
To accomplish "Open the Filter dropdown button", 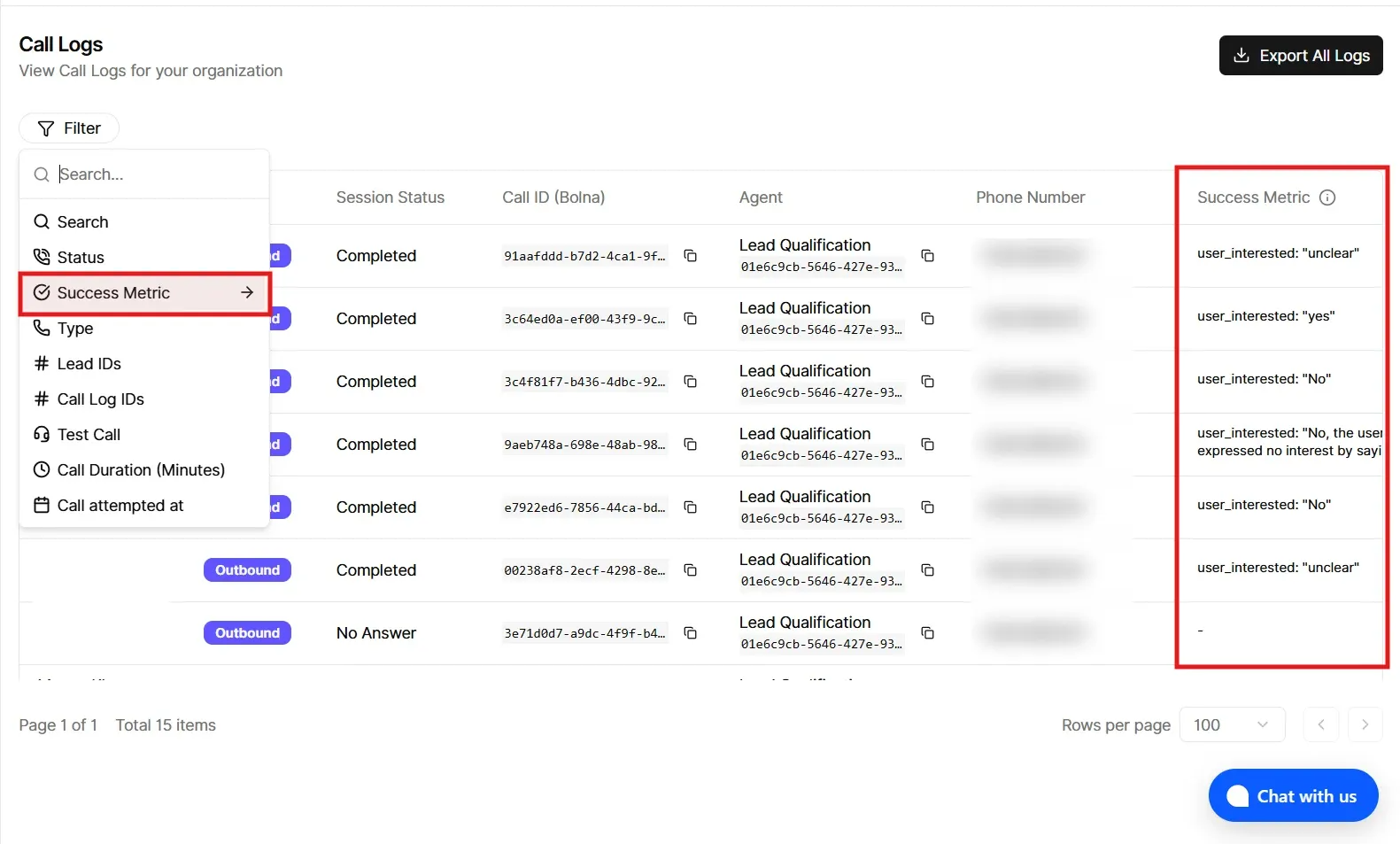I will (x=69, y=128).
